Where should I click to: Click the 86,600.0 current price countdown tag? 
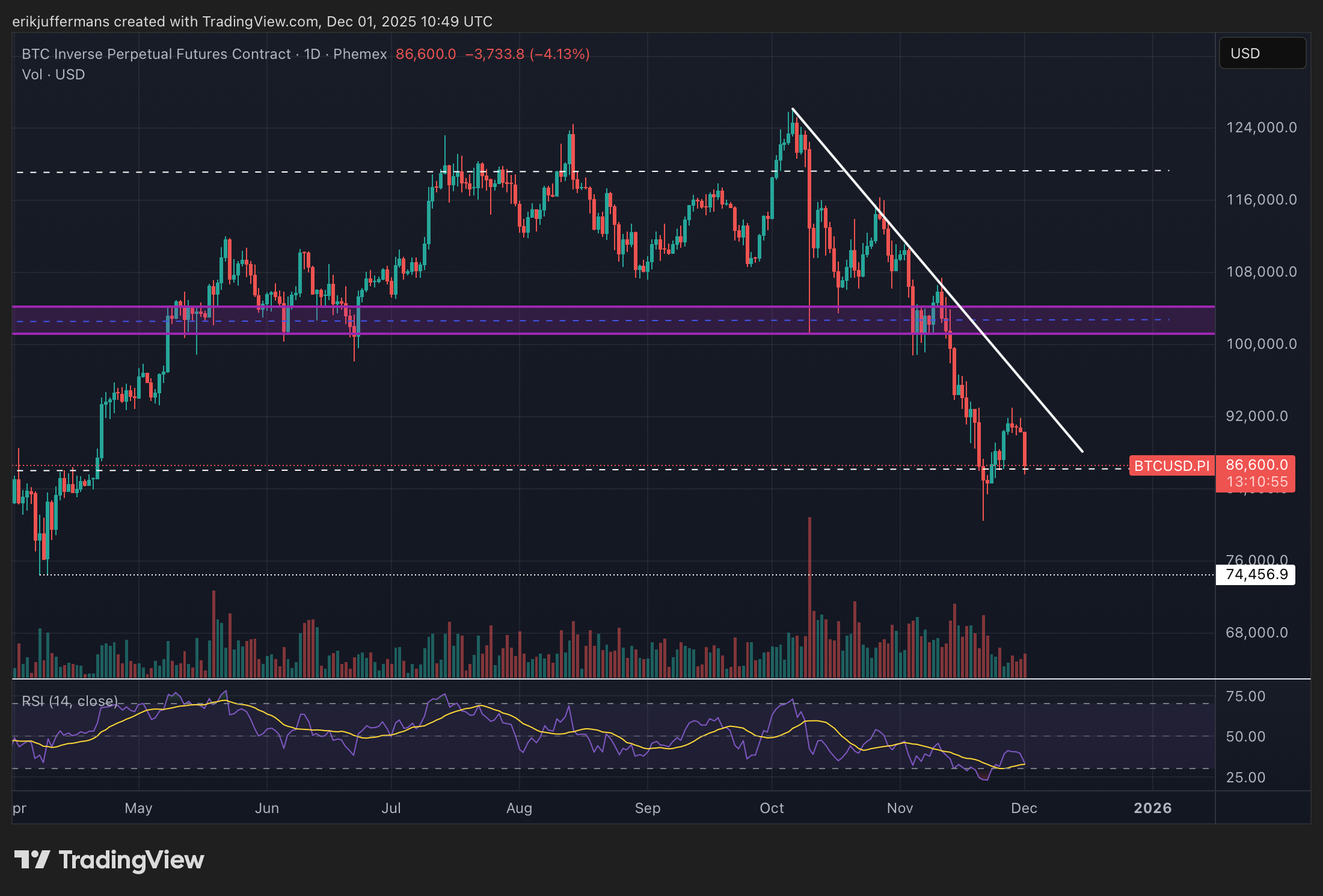pyautogui.click(x=1256, y=473)
